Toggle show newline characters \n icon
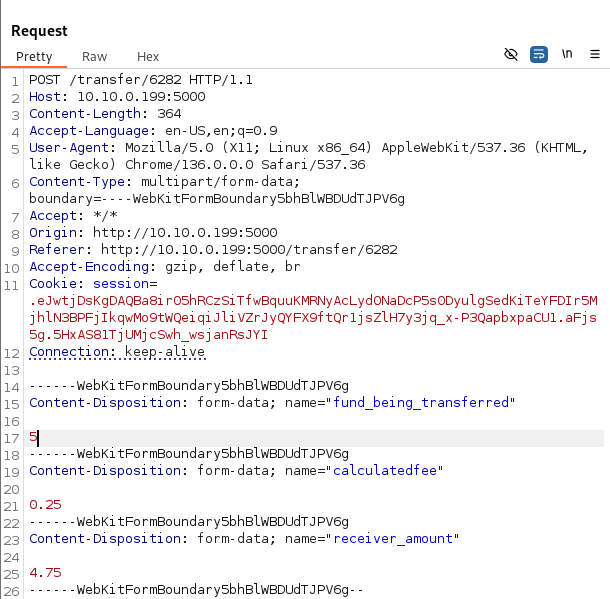The image size is (610, 599). pos(567,54)
